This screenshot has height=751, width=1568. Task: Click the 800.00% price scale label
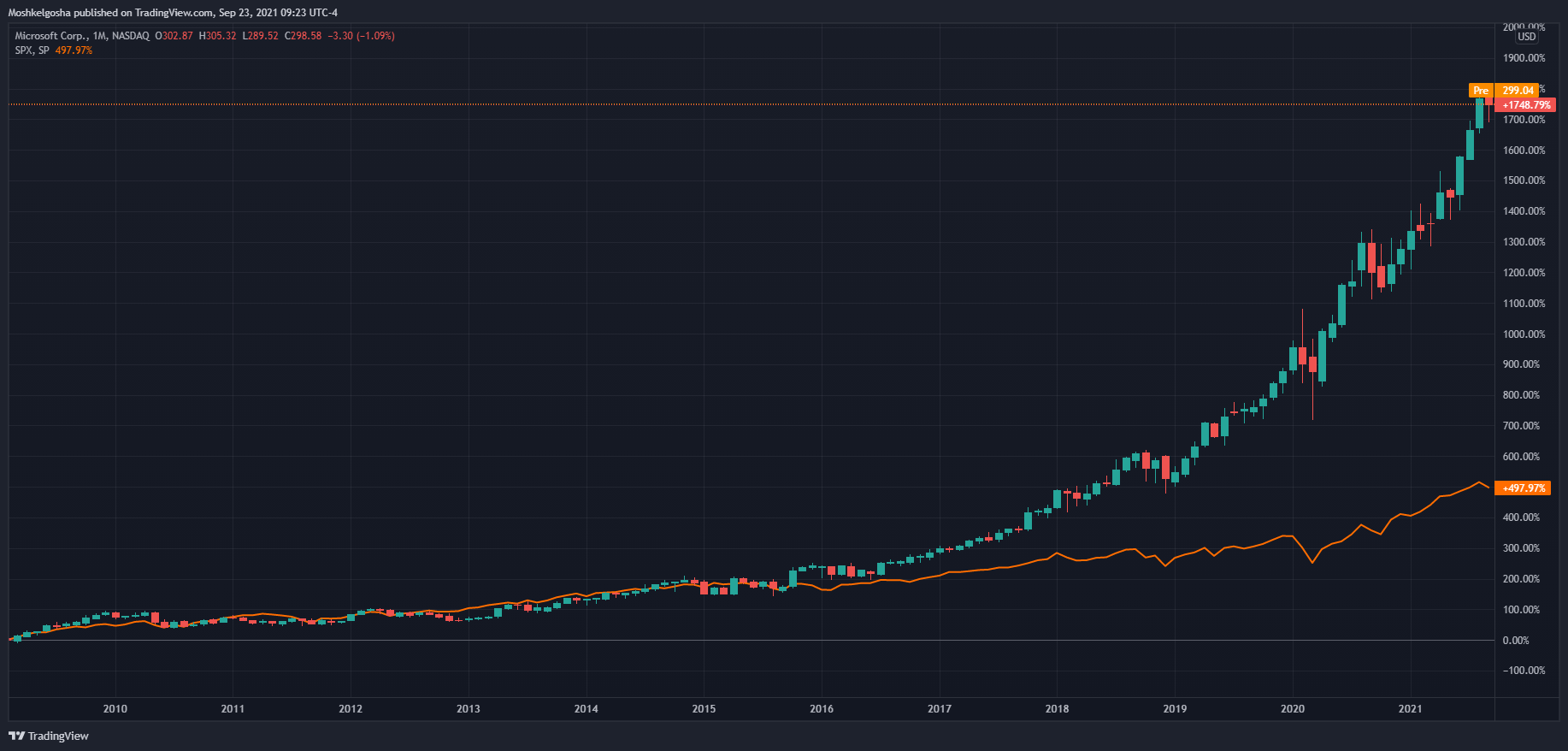coord(1522,395)
